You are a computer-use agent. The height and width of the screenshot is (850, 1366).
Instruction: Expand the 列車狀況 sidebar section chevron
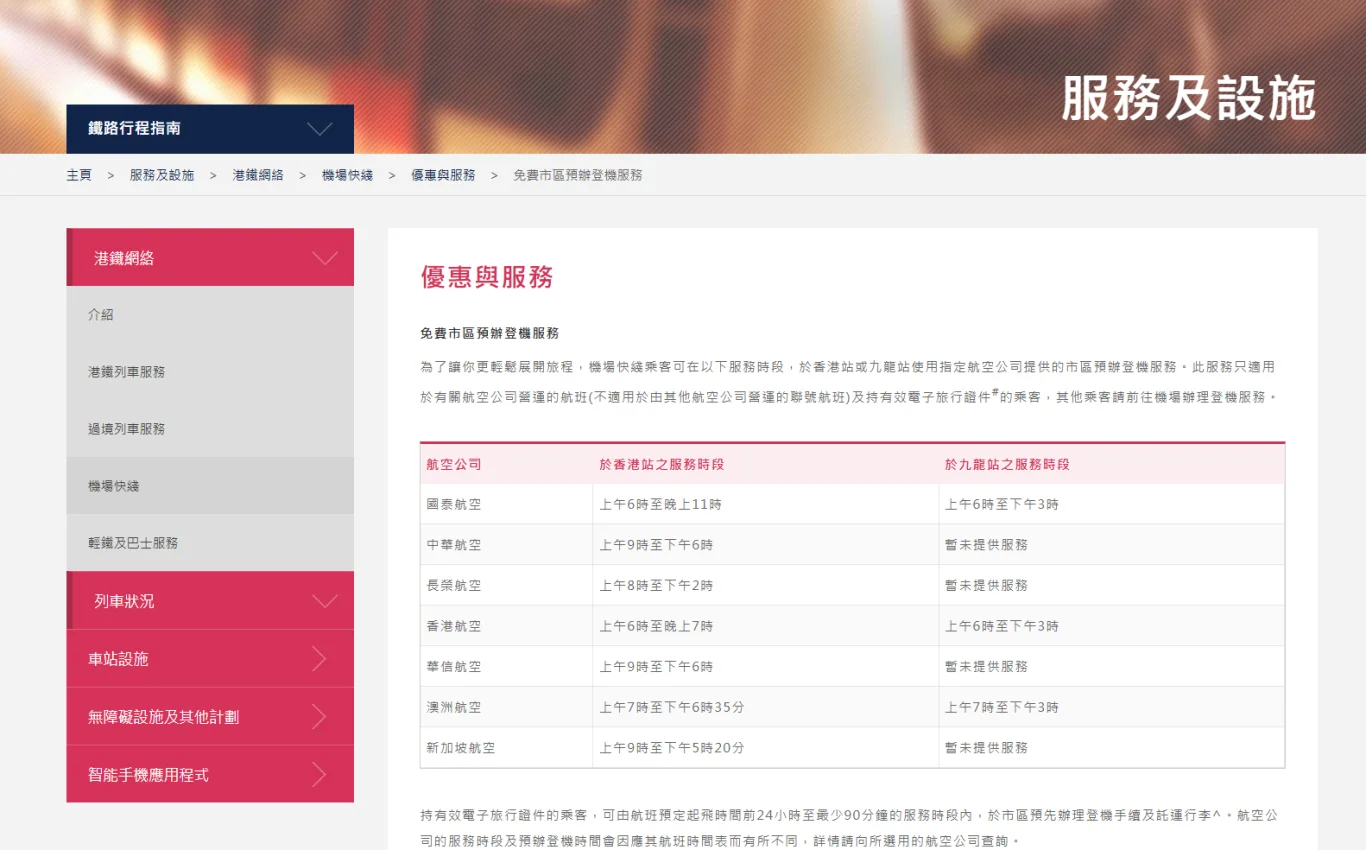click(324, 601)
